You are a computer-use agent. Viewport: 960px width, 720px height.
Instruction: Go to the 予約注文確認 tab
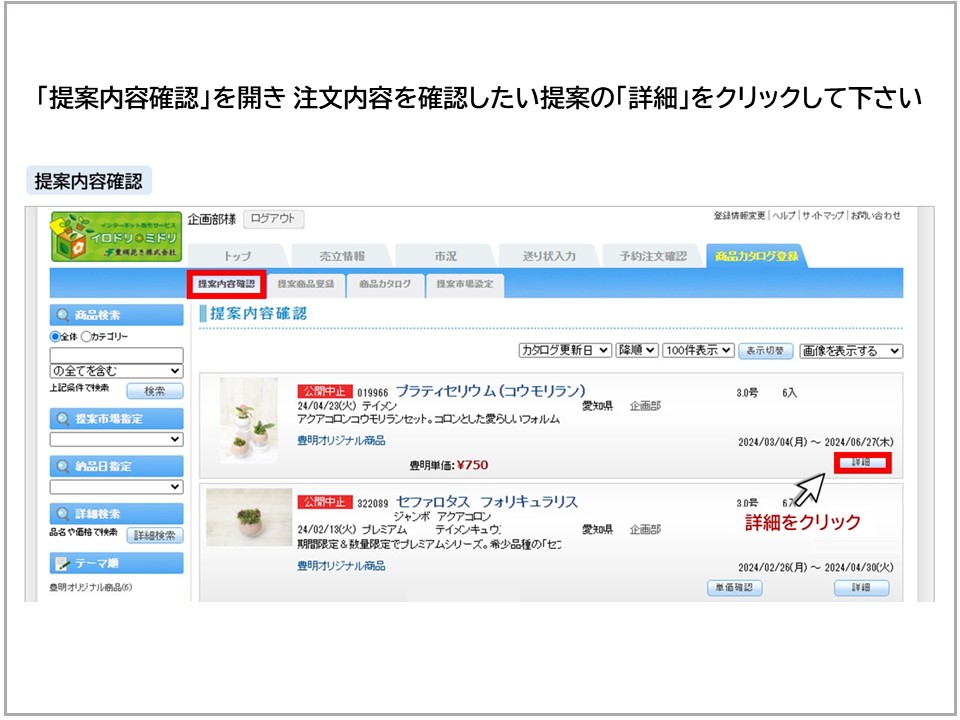coord(648,256)
